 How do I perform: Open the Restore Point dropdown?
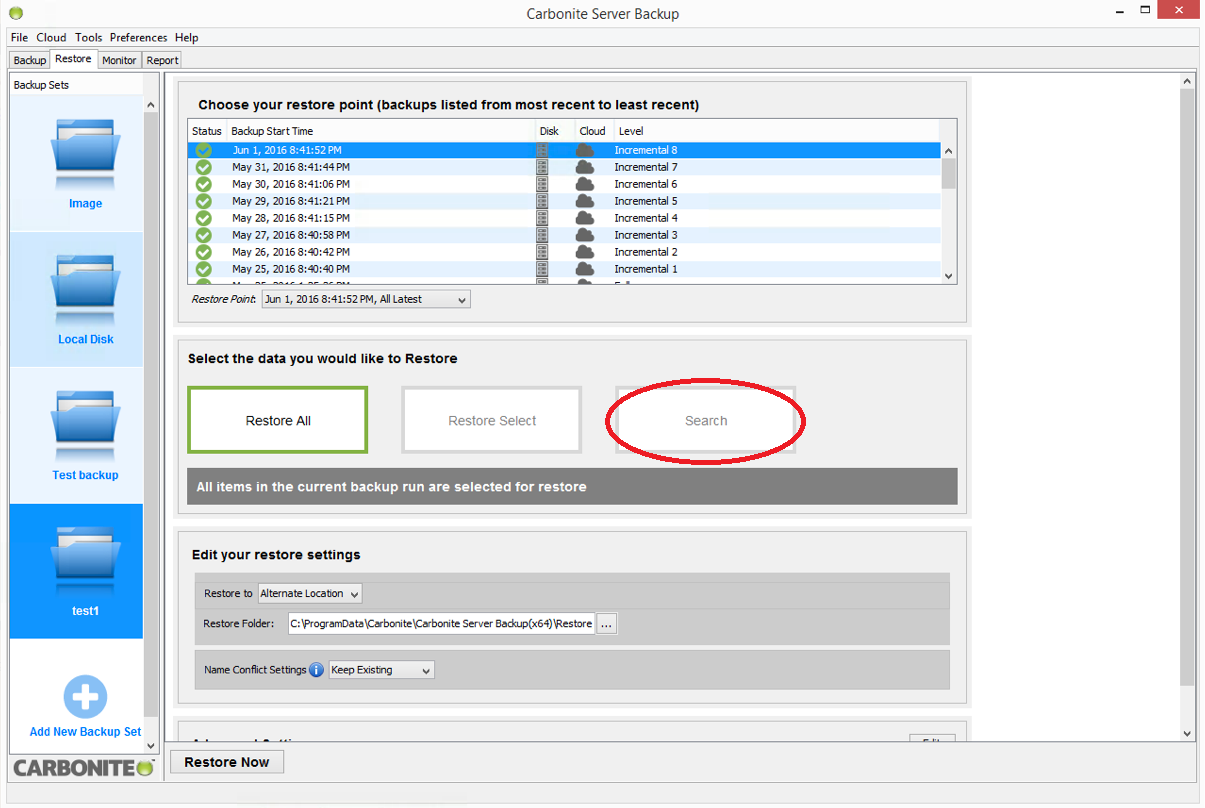(x=366, y=299)
